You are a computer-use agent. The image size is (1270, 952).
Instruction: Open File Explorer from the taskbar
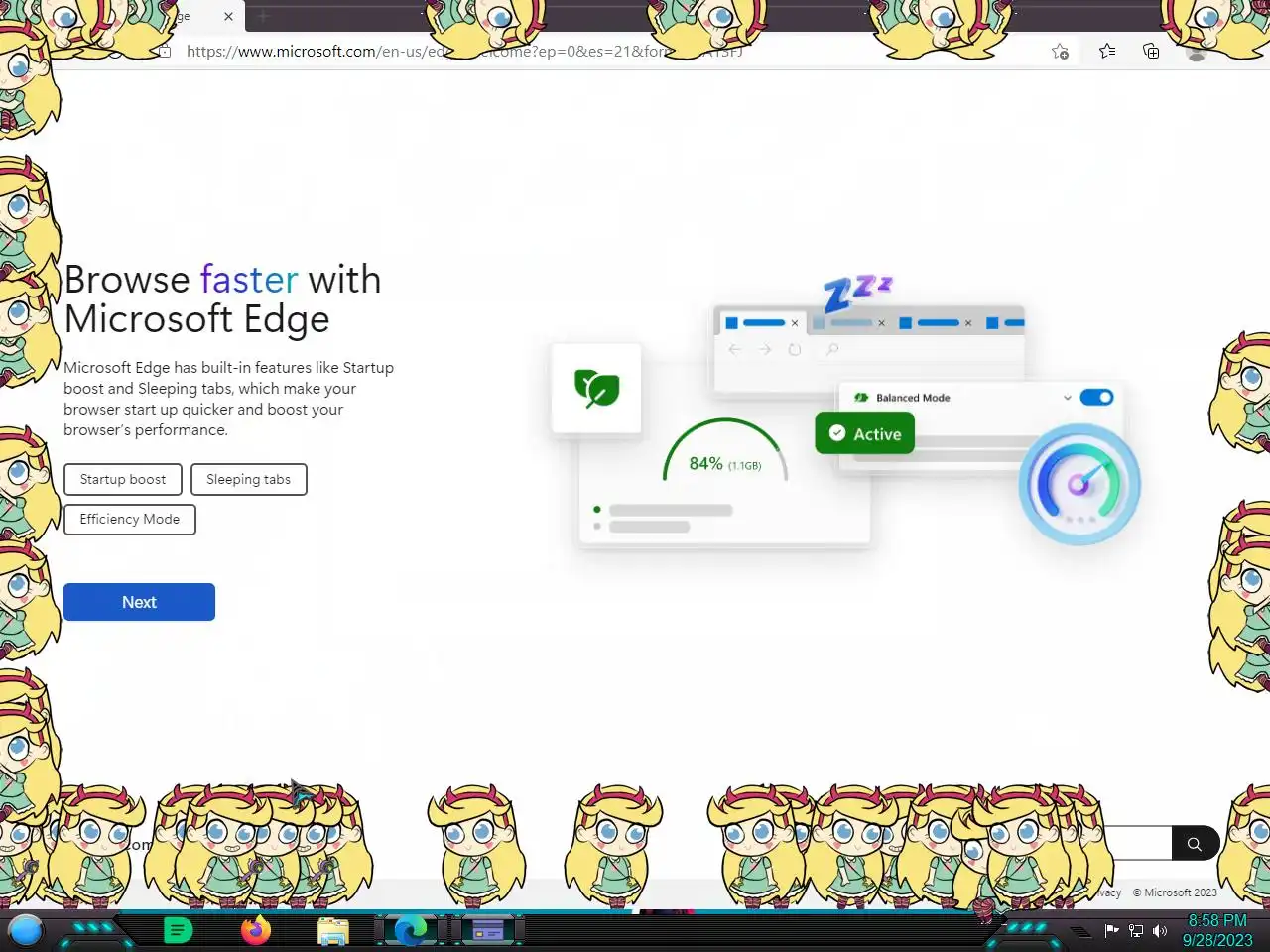click(x=333, y=931)
